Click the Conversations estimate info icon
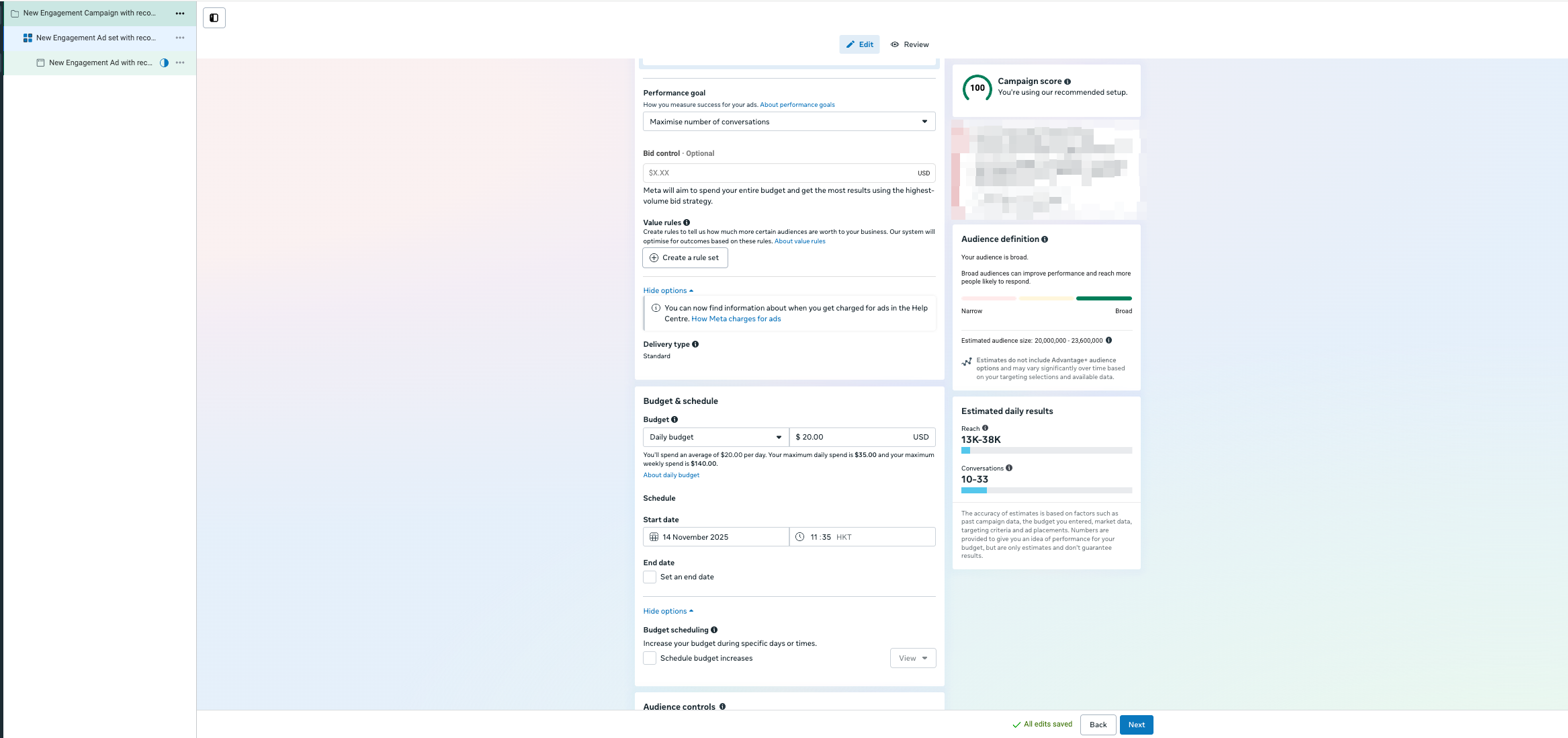 pos(1009,468)
